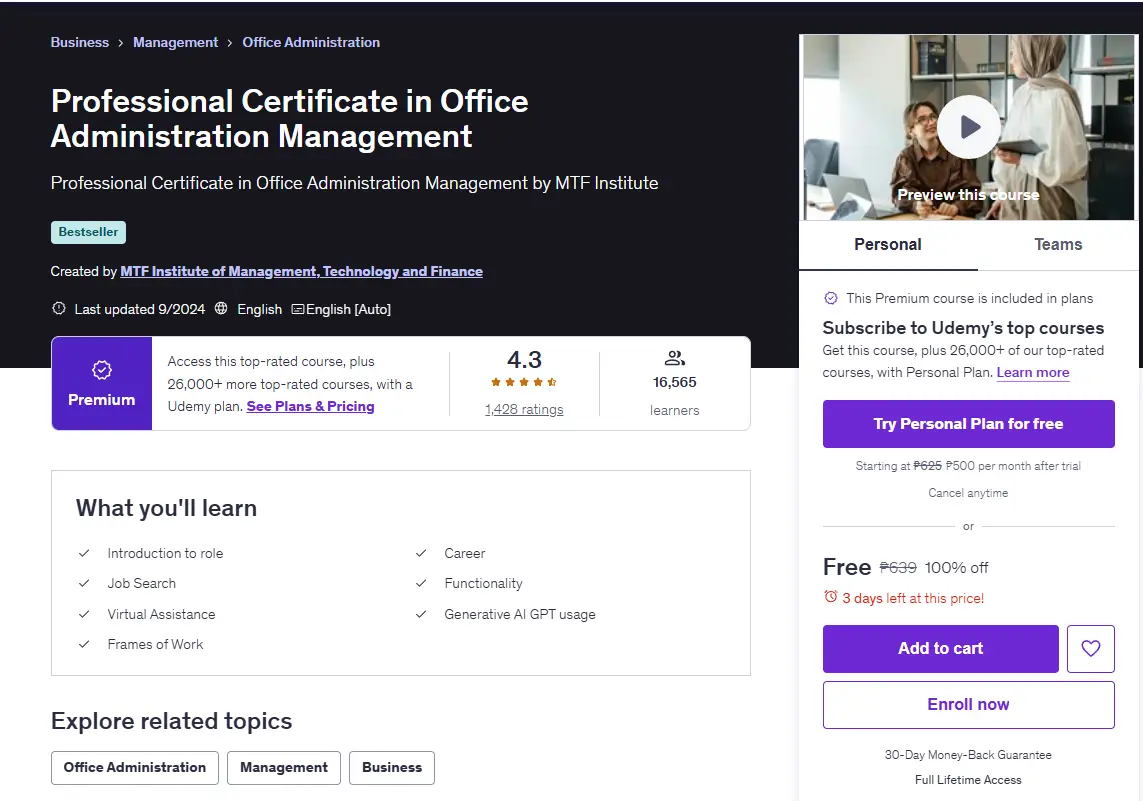Switch to the Personal tab

888,245
